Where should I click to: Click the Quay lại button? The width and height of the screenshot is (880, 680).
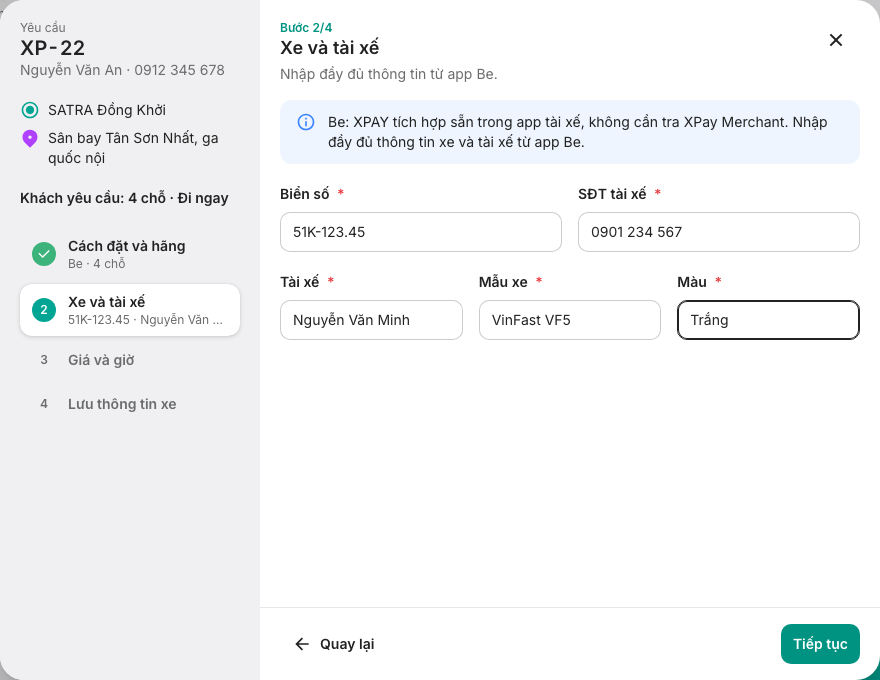point(334,644)
